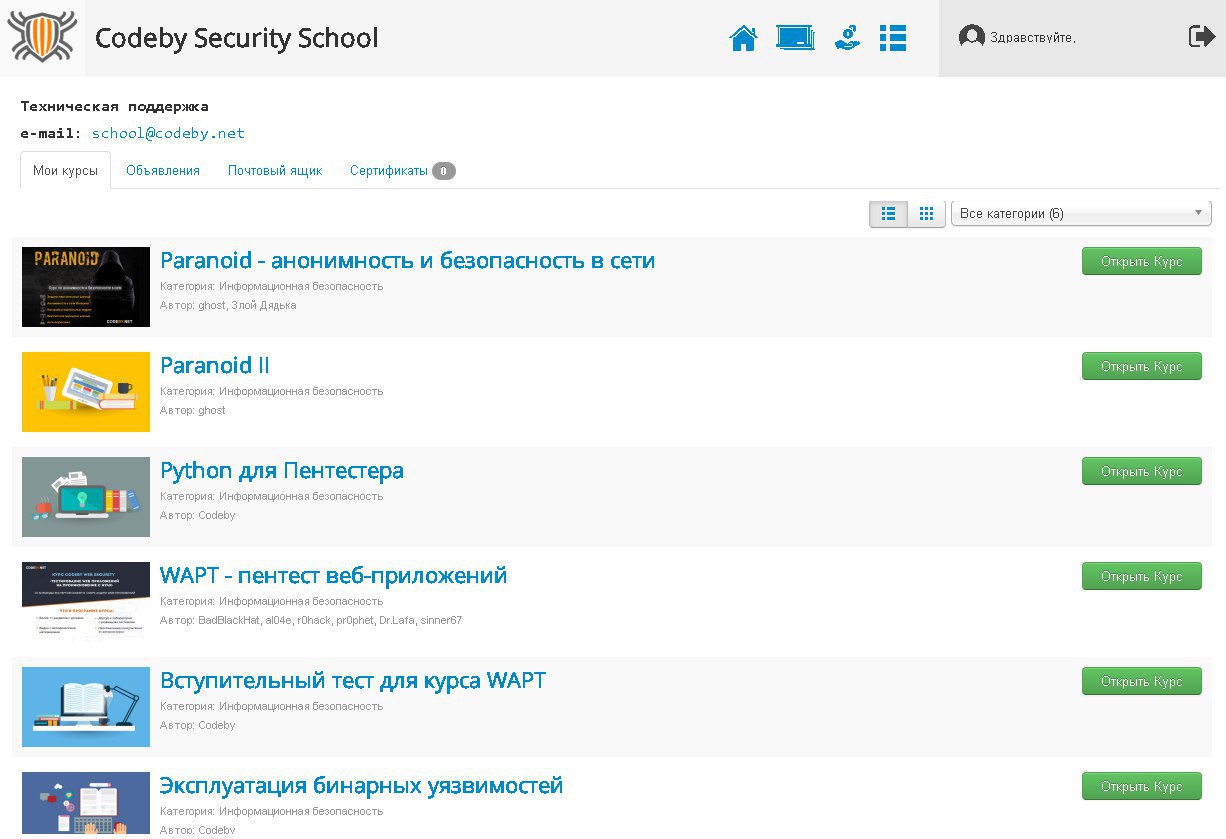
Task: Click the school@codeby.net email link
Action: (x=168, y=133)
